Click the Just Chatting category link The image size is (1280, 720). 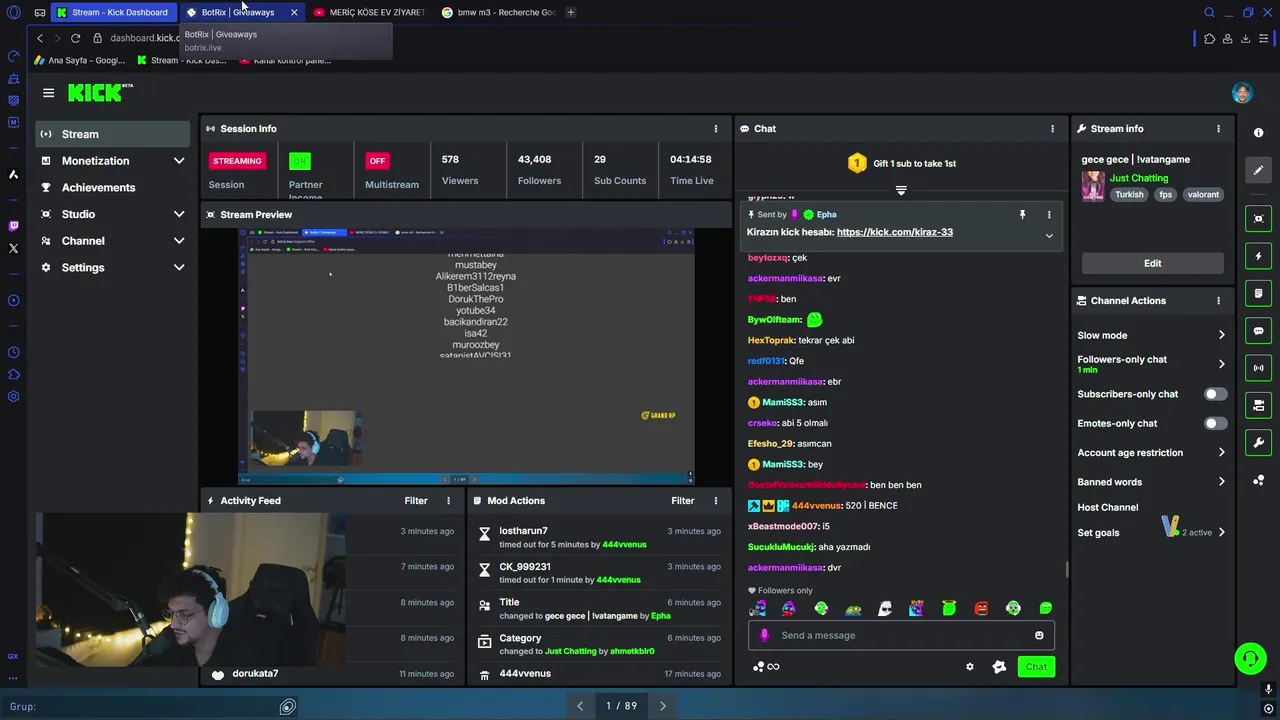coord(1139,178)
